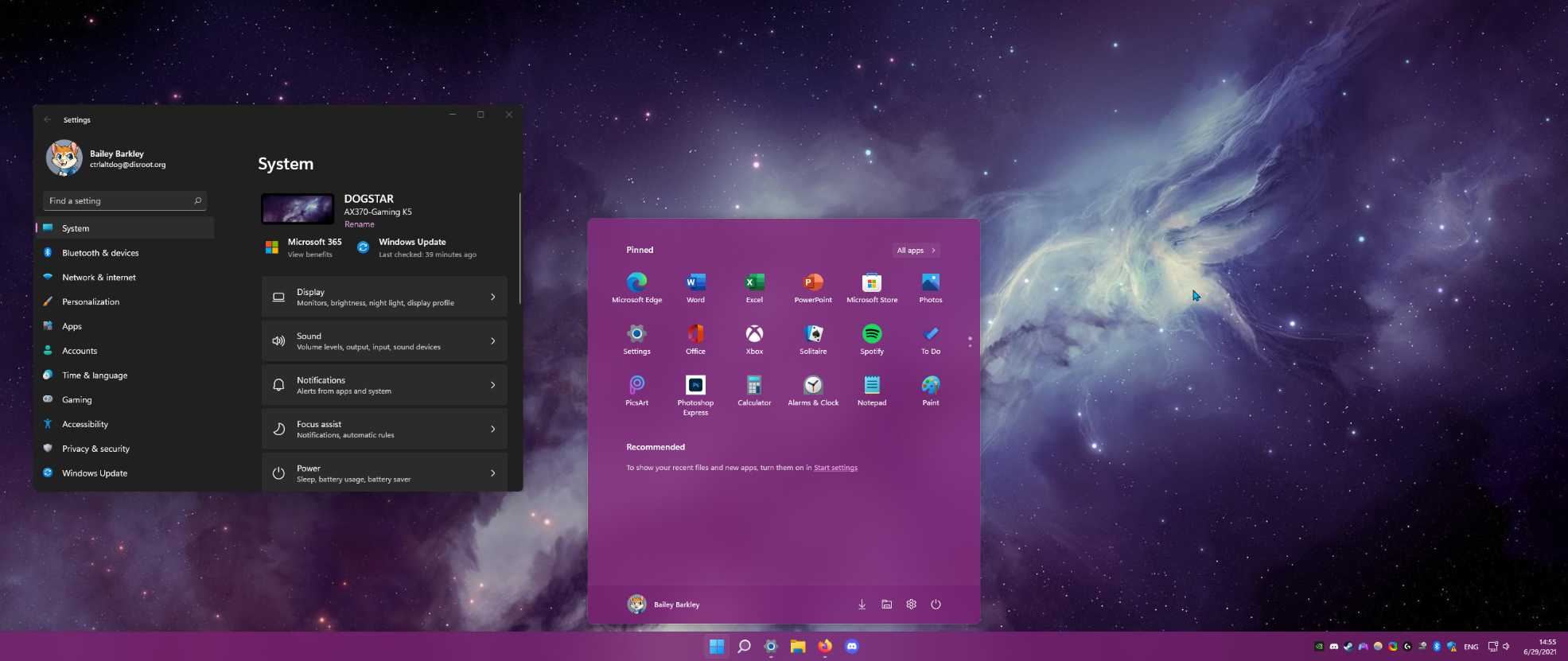Open the Downloads folder icon in Start menu
The height and width of the screenshot is (661, 1568).
[x=862, y=605]
